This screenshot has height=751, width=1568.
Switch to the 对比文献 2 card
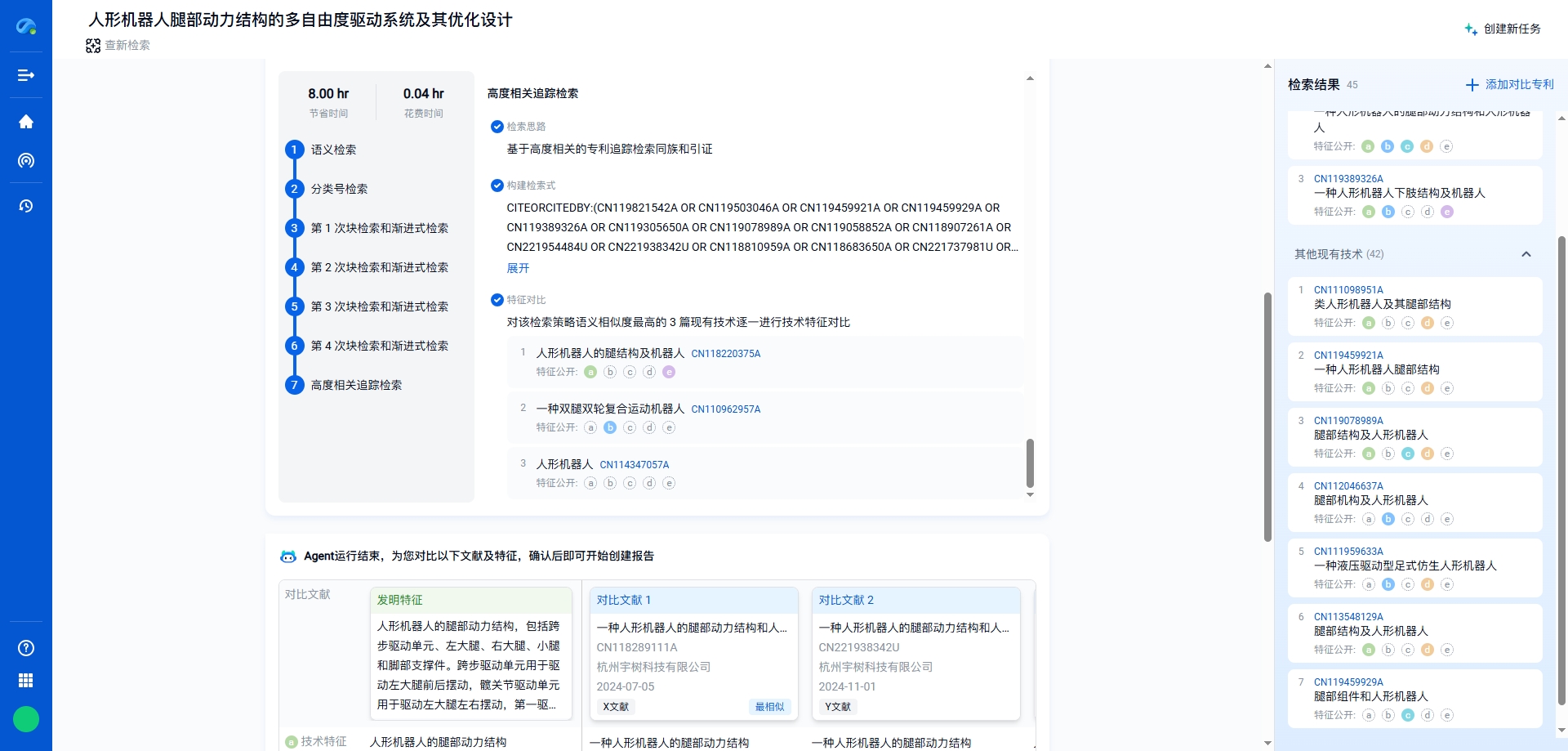(847, 600)
